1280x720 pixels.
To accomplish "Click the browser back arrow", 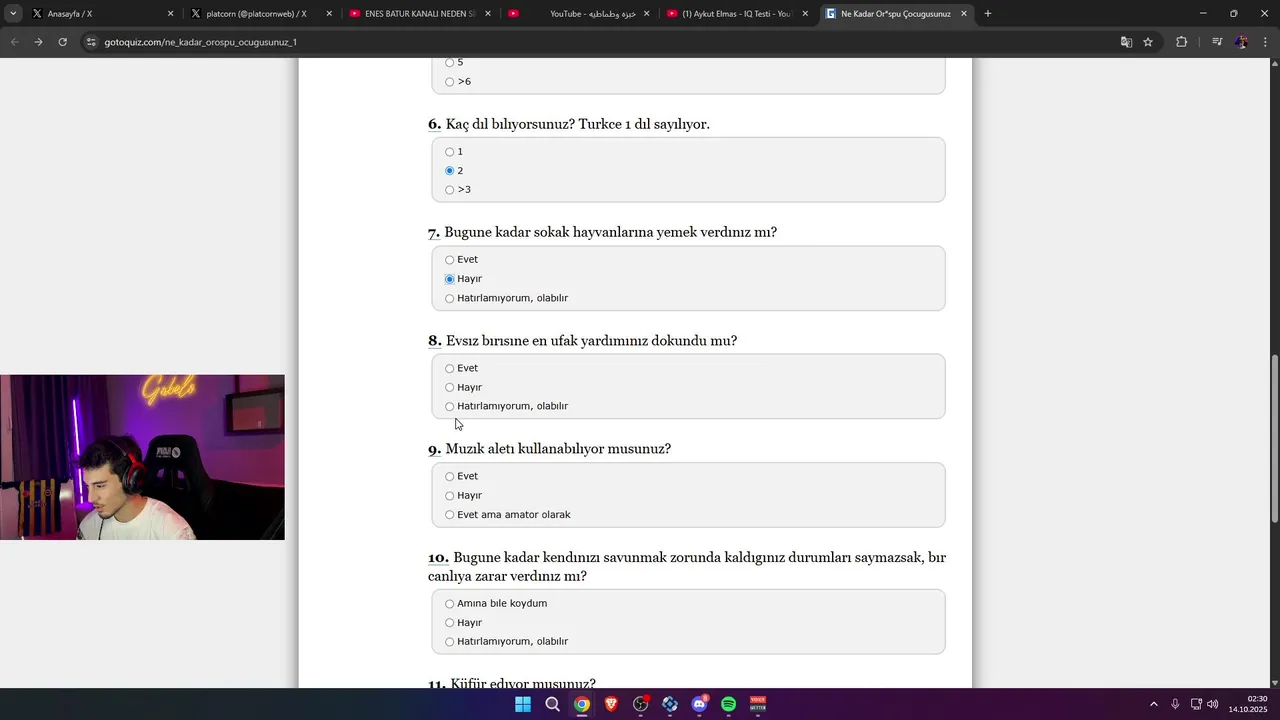I will [x=14, y=42].
